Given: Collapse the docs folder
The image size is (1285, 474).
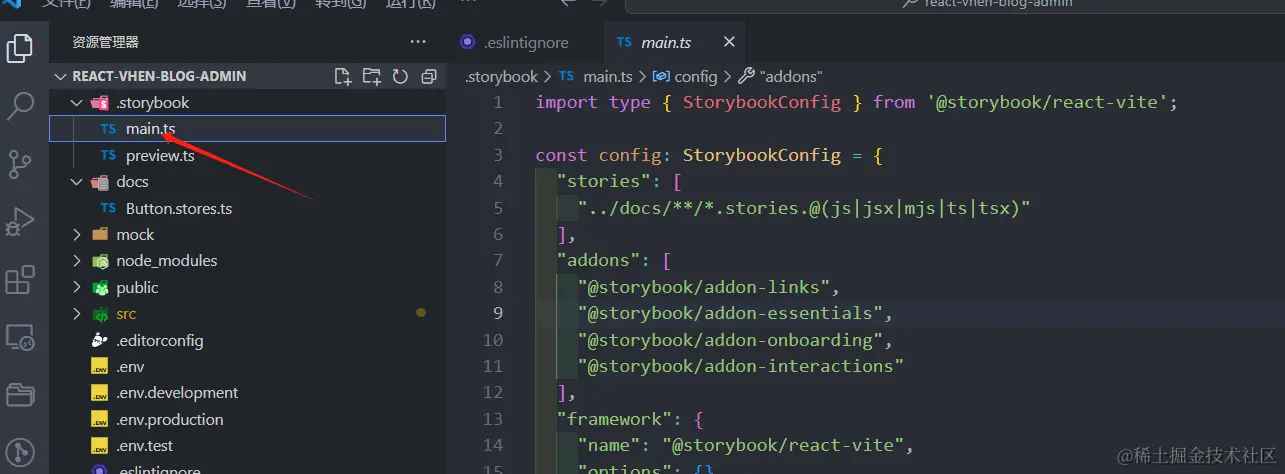Looking at the screenshot, I should (x=78, y=181).
